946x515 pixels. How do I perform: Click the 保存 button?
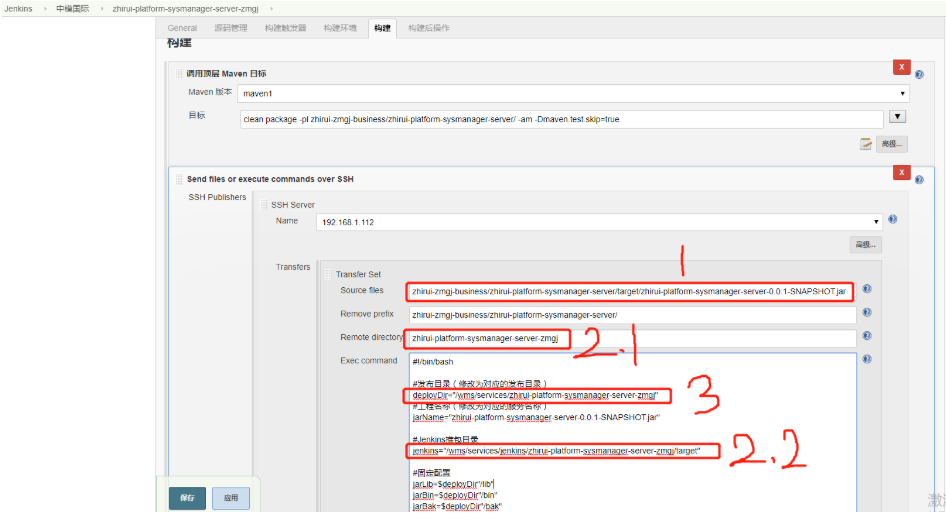(188, 498)
